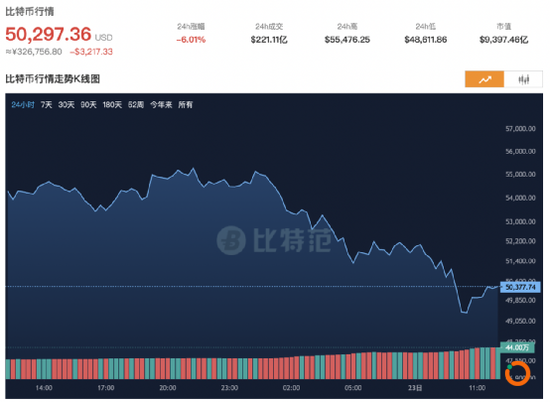
Task: Select the 24小时 time range
Action: point(23,105)
